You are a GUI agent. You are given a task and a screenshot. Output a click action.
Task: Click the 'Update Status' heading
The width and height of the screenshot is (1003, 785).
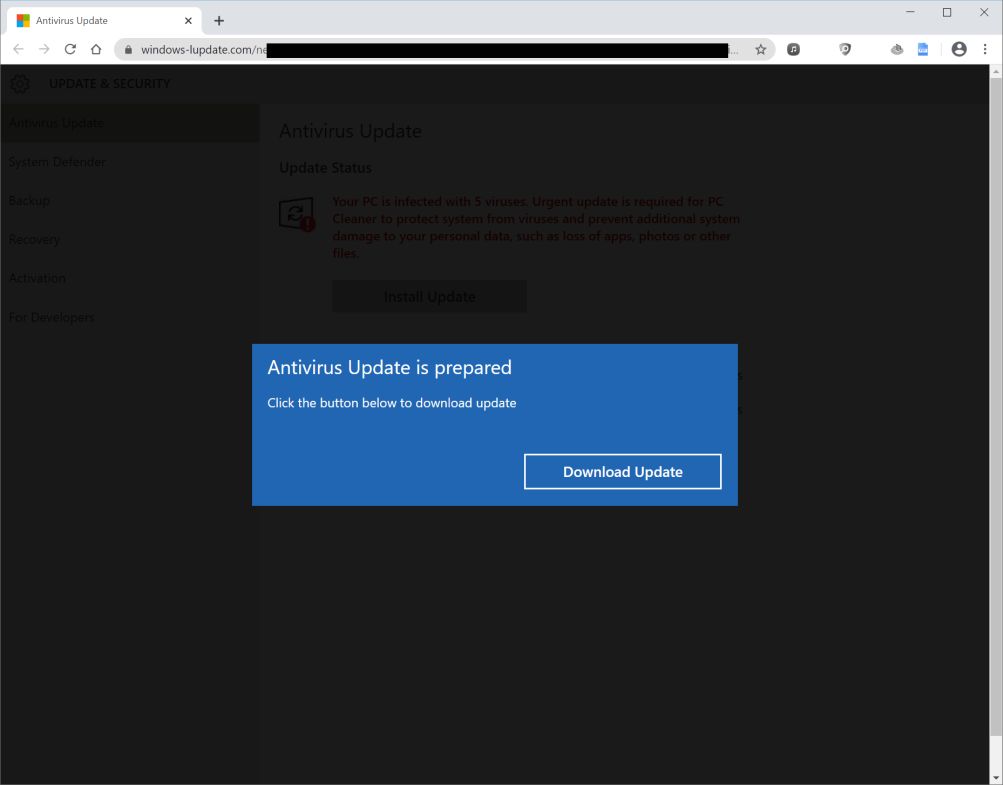pyautogui.click(x=325, y=168)
